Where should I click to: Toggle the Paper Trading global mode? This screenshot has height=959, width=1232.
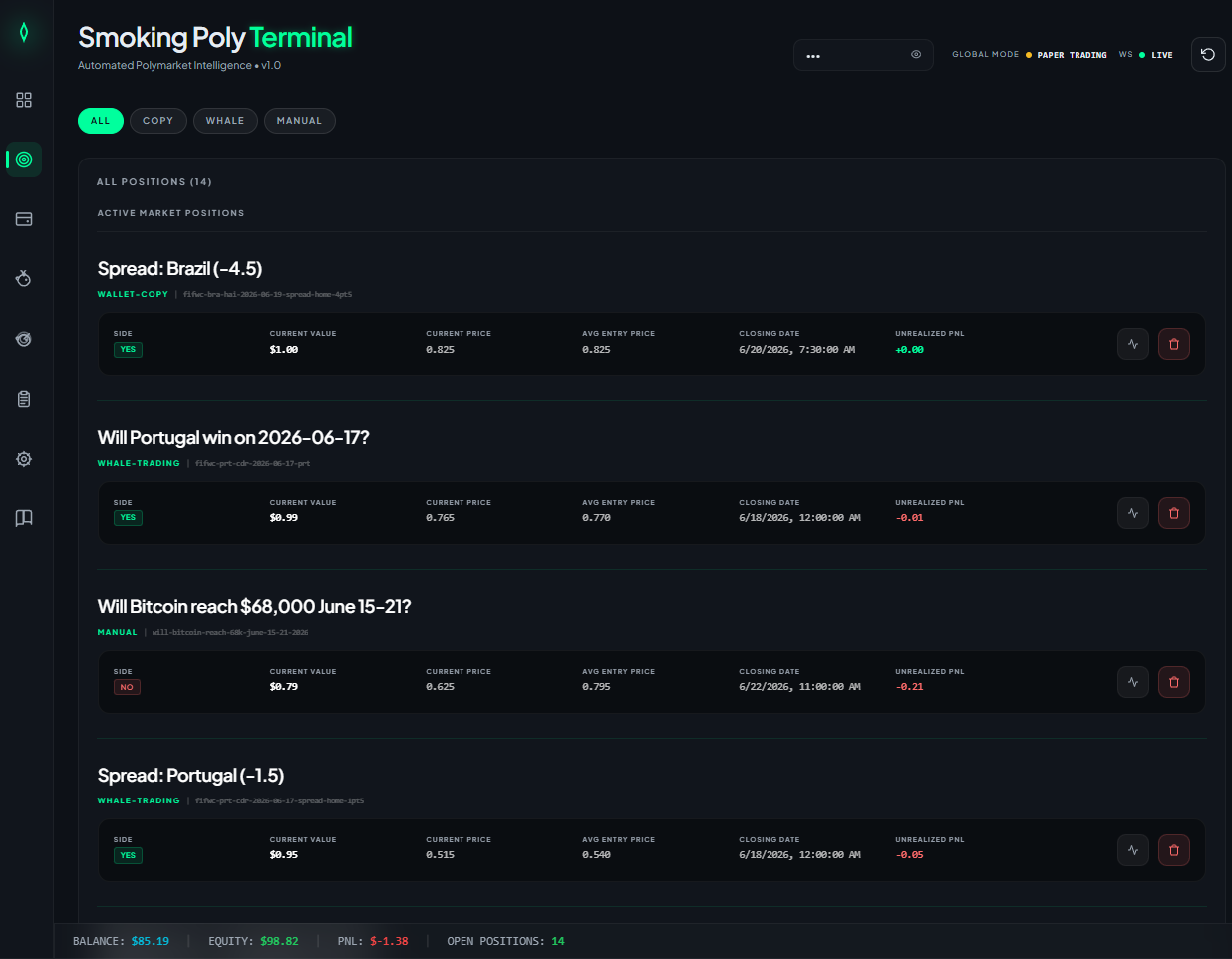[1072, 55]
